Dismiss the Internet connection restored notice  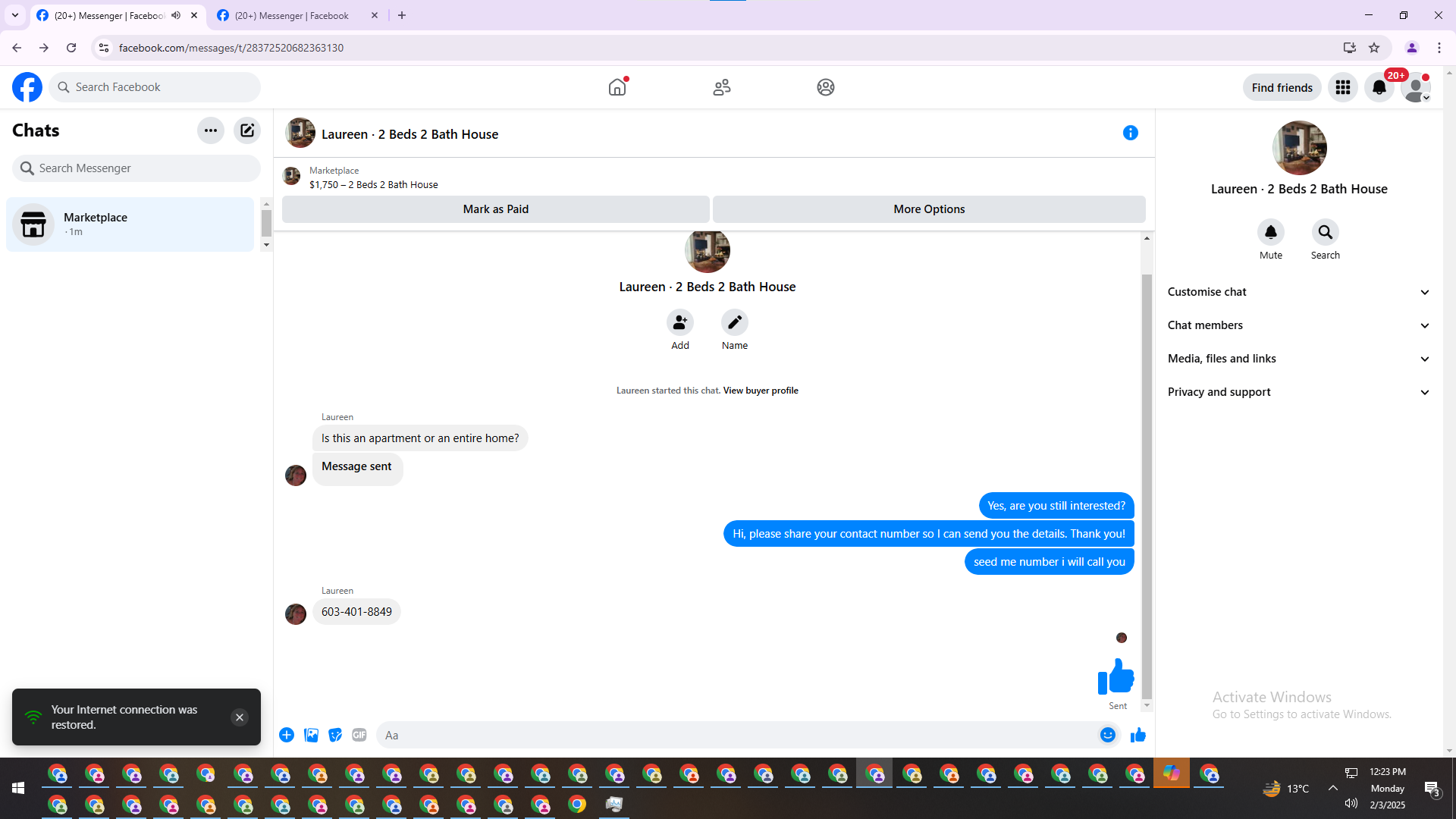(240, 717)
